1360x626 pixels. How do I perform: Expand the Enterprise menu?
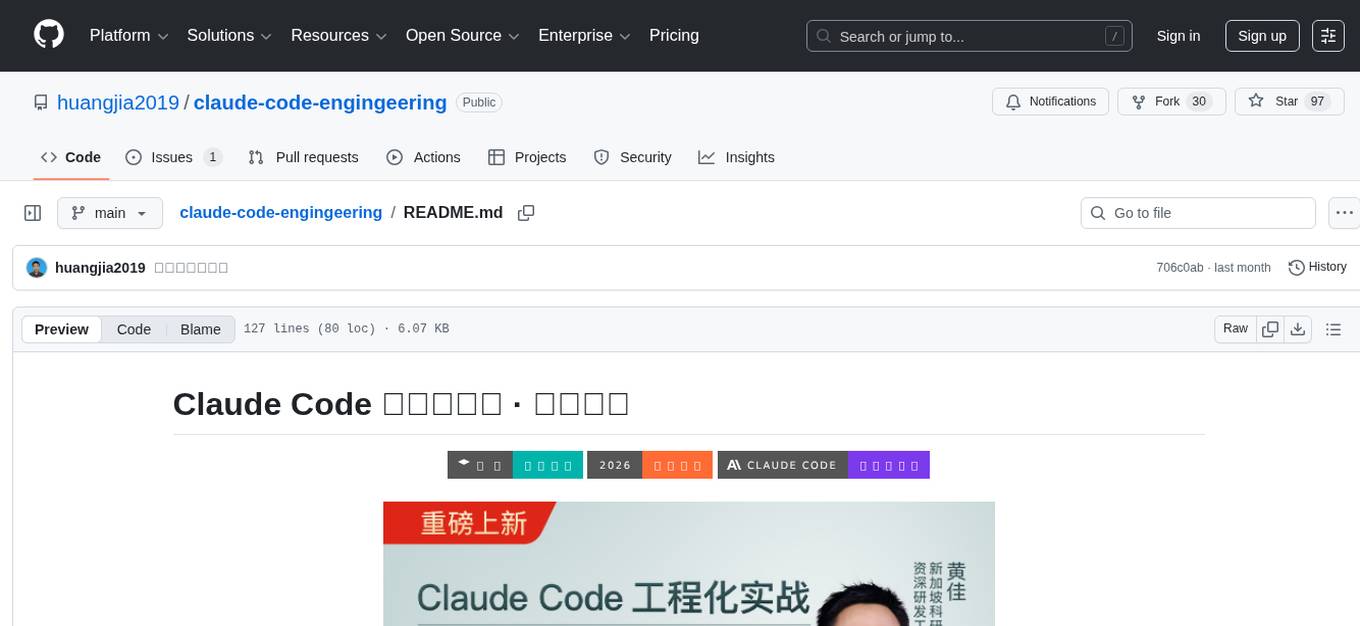point(583,35)
